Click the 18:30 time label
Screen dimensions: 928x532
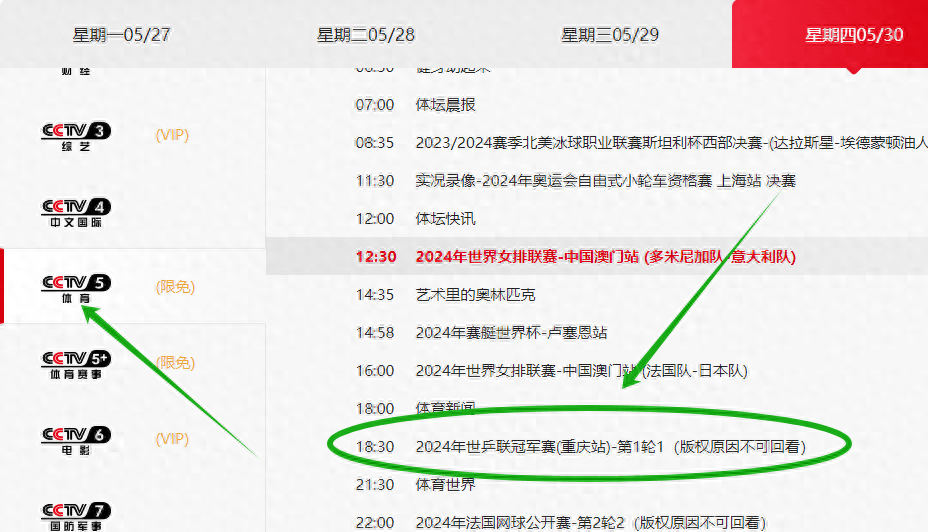[375, 446]
